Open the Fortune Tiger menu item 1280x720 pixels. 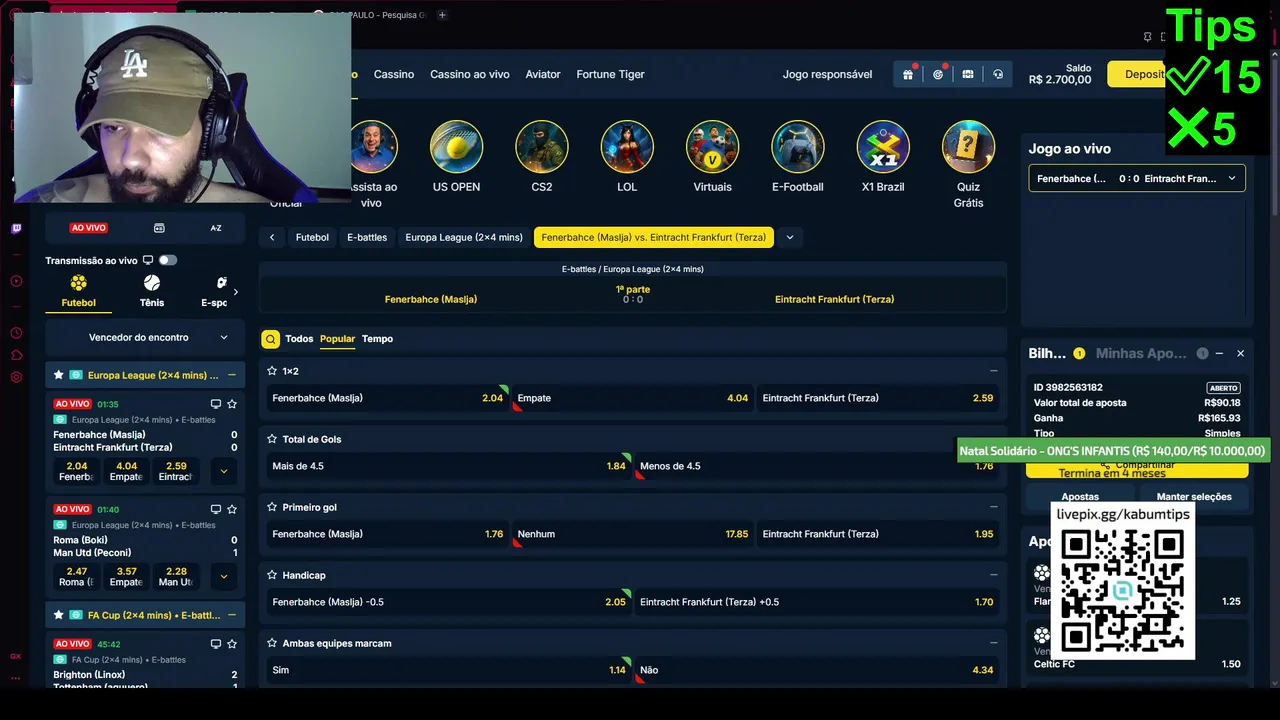coord(610,74)
